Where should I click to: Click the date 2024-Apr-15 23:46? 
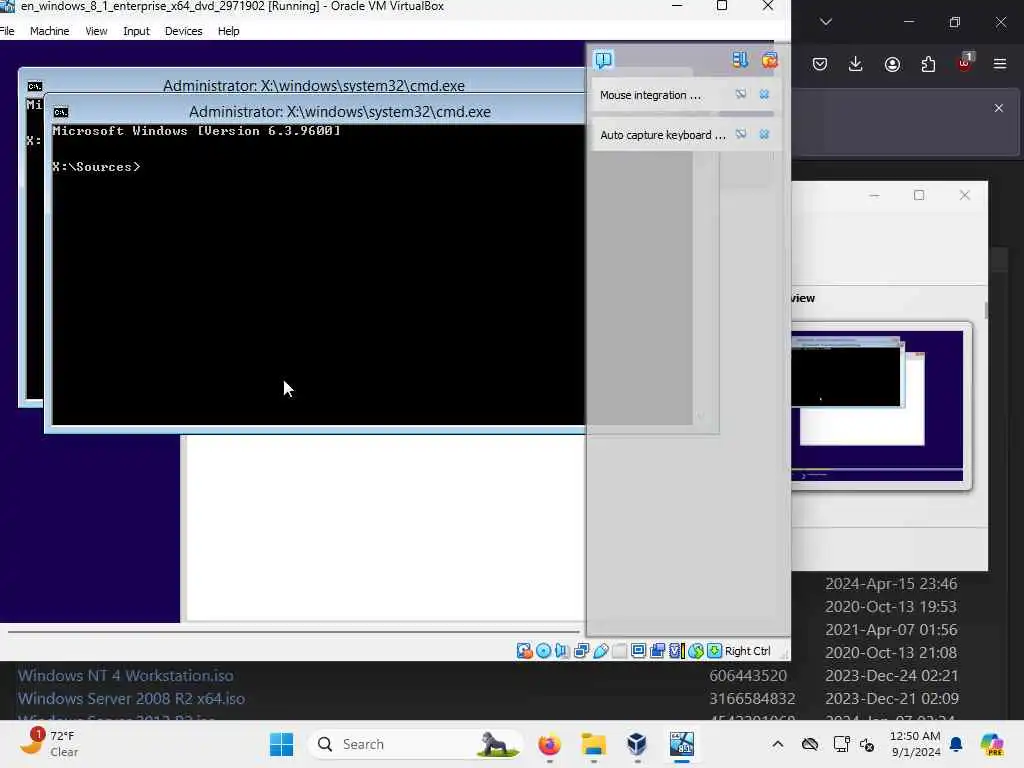point(891,583)
